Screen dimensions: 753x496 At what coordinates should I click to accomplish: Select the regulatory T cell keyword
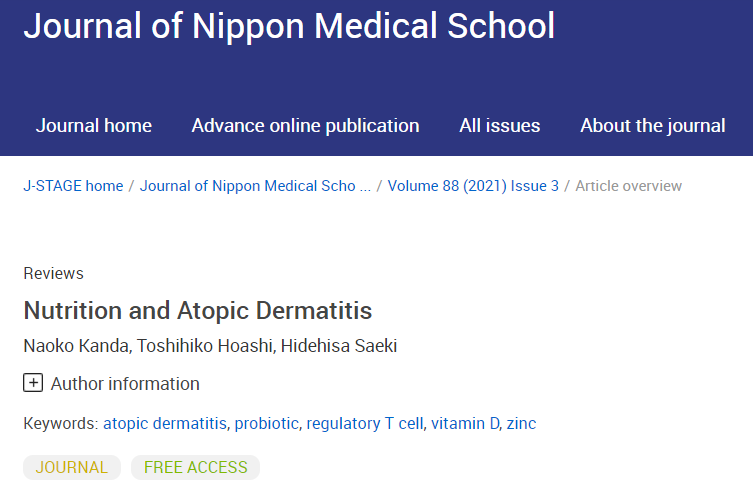point(364,423)
